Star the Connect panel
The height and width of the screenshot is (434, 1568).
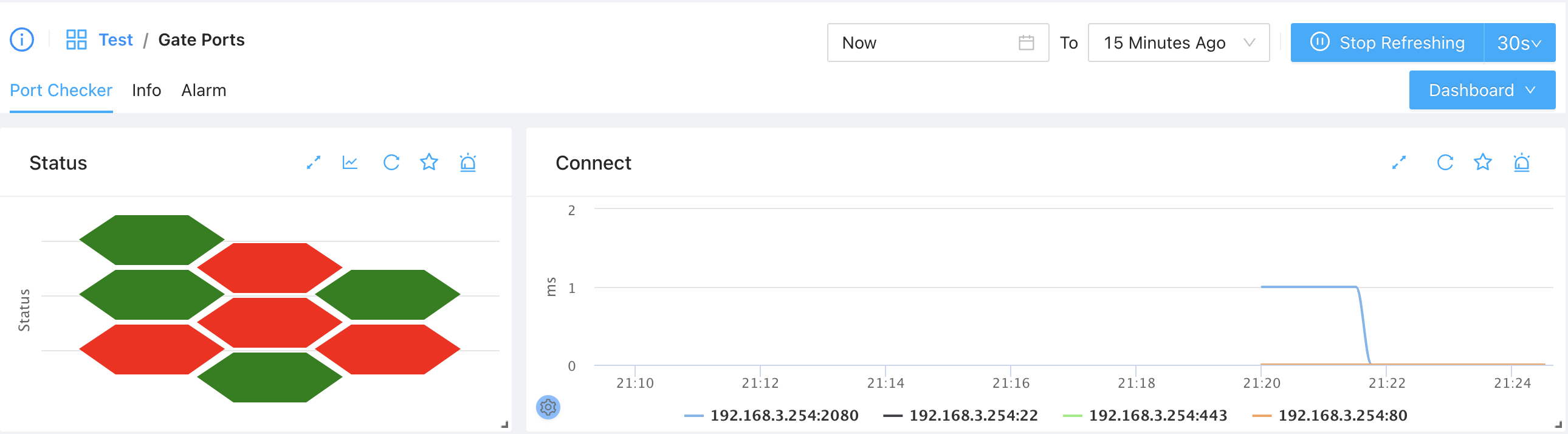1483,162
